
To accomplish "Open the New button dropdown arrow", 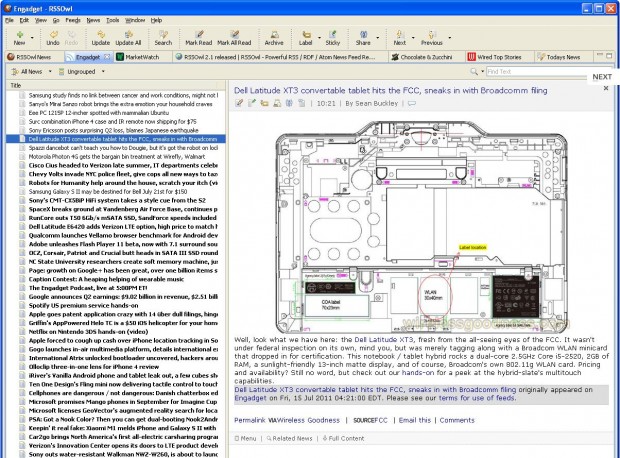I will coord(32,38).
